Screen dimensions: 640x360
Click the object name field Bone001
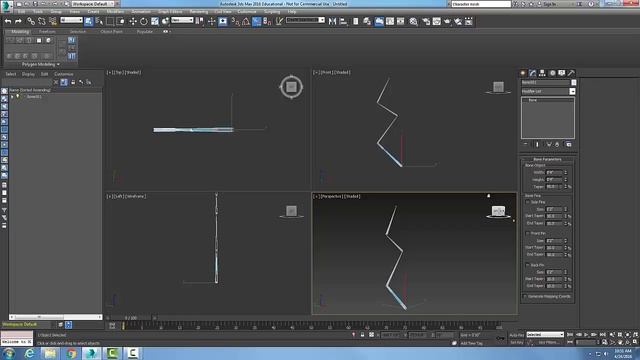[x=546, y=82]
